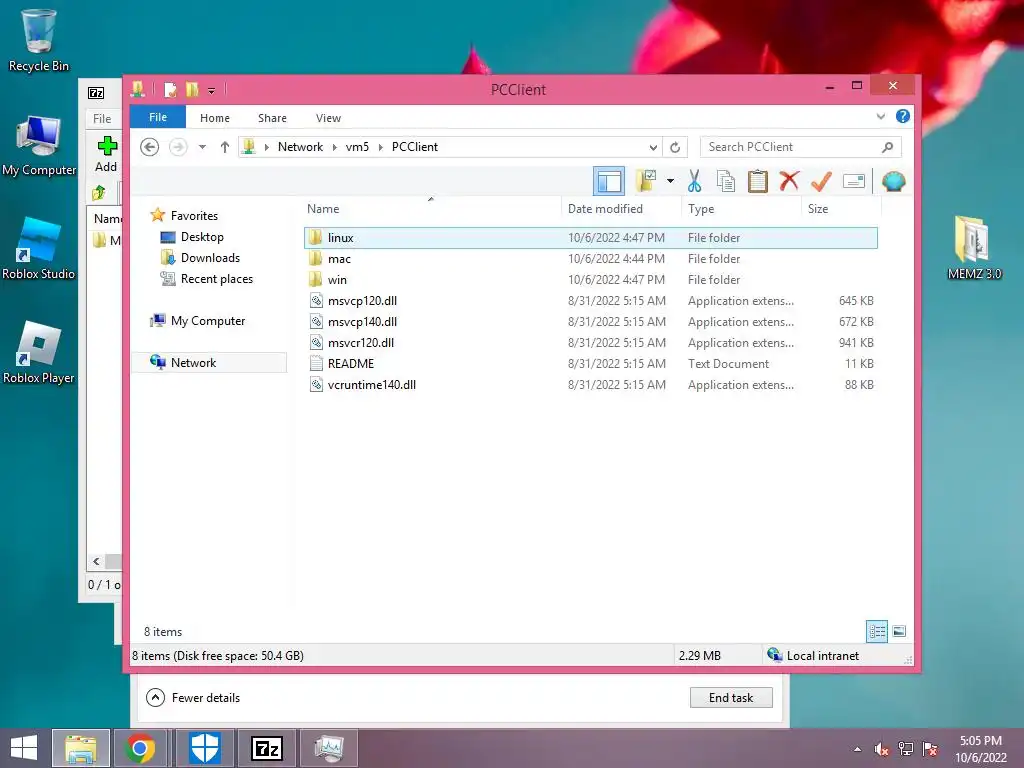This screenshot has height=768, width=1024.
Task: Open Google Chrome from the taskbar
Action: pyautogui.click(x=140, y=748)
